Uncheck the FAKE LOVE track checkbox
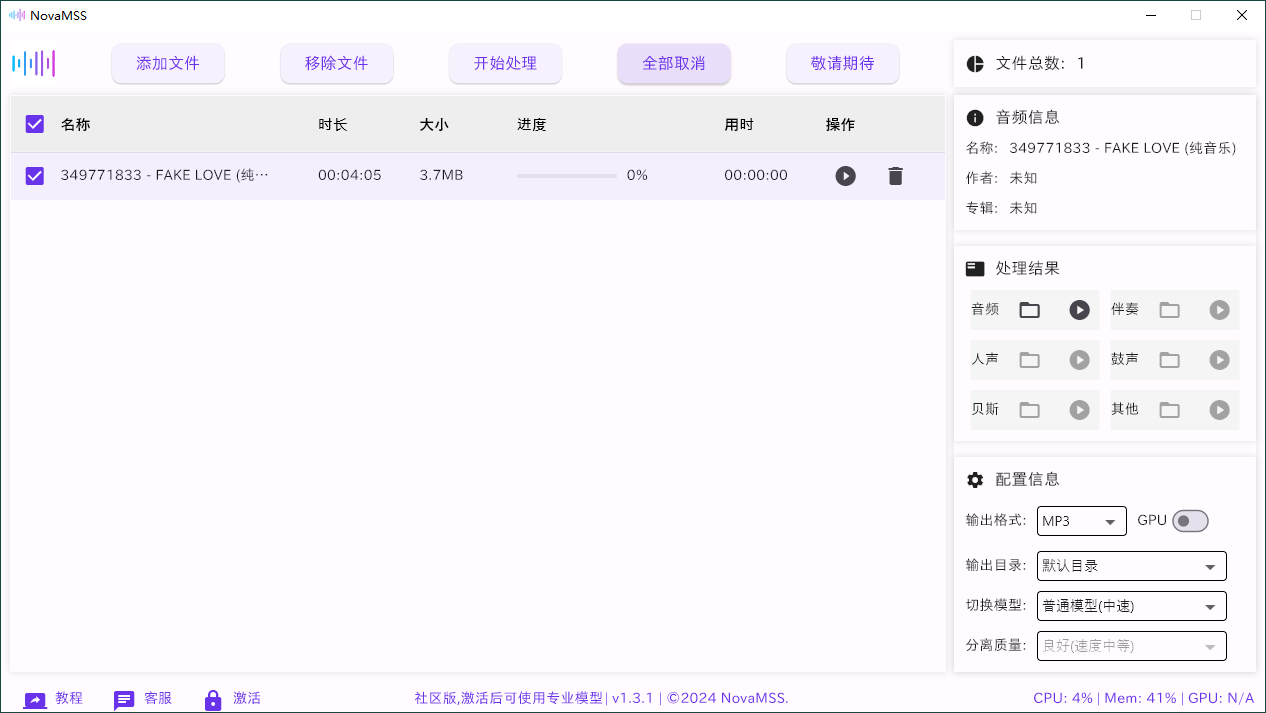This screenshot has width=1266, height=713. [34, 175]
